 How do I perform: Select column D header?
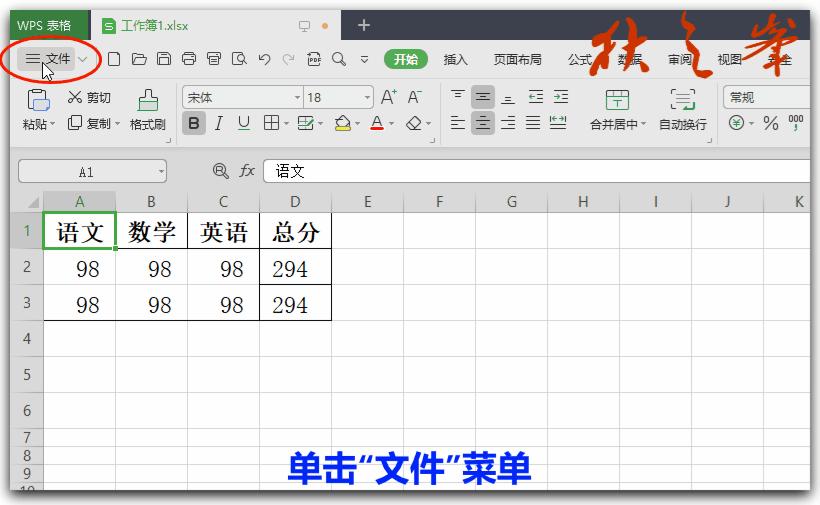(295, 202)
